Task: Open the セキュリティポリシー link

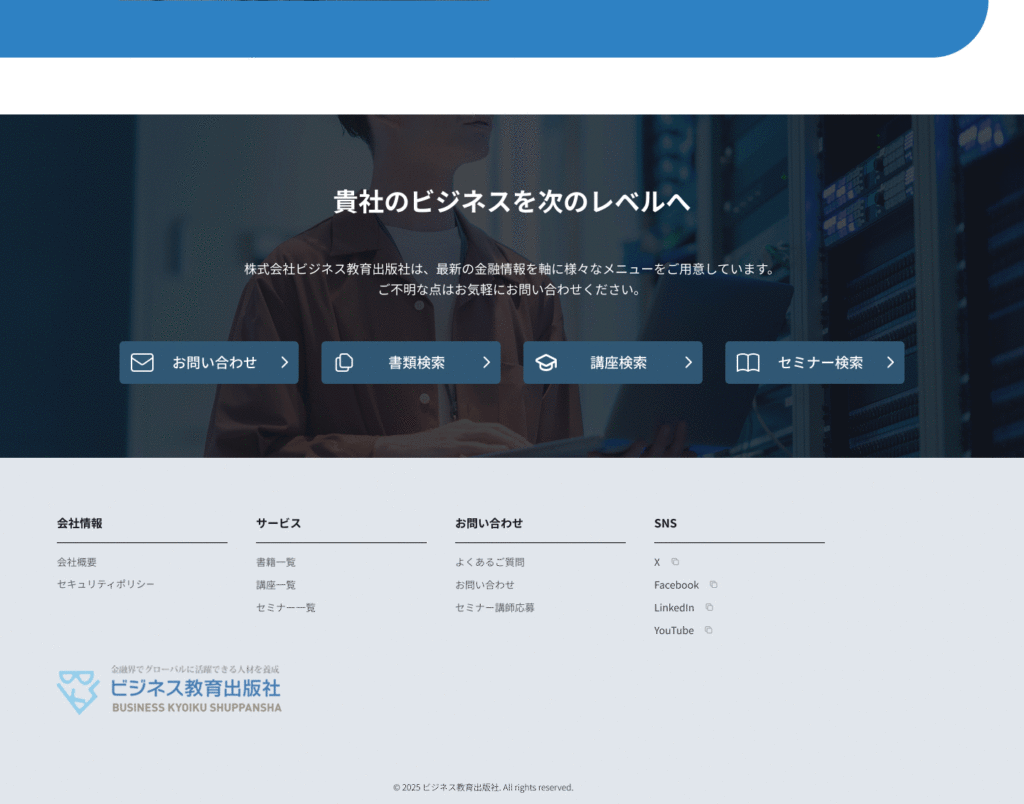Action: [x=106, y=584]
